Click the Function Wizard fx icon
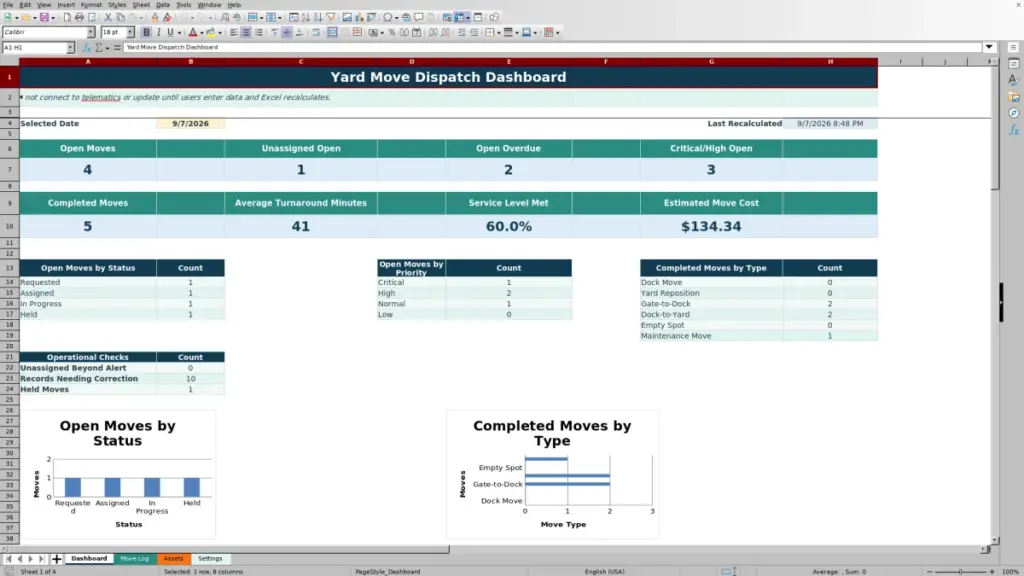This screenshot has width=1024, height=576. coord(87,48)
